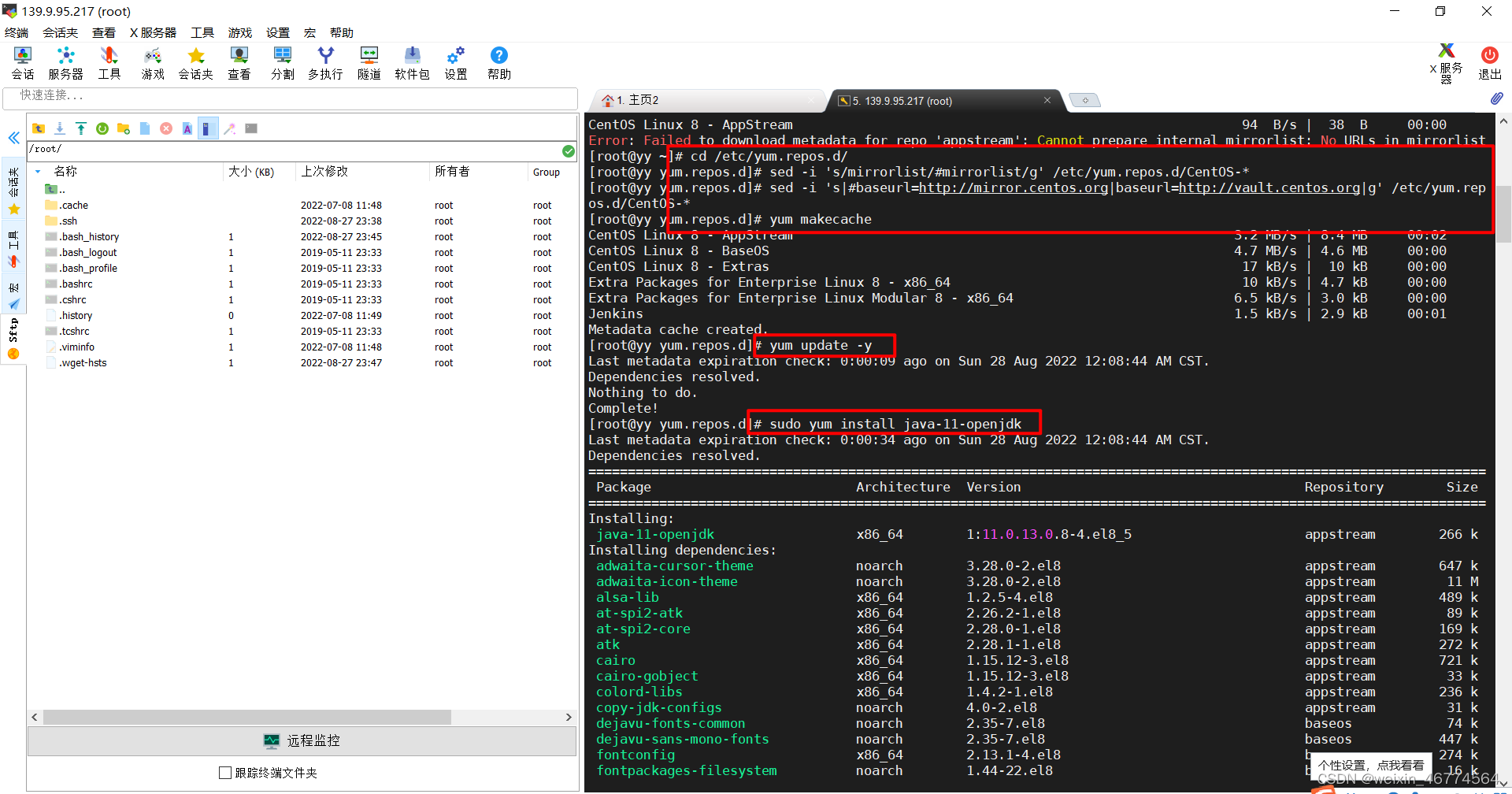Activate the 多执行 (MultiExec) toolbar icon

(325, 63)
